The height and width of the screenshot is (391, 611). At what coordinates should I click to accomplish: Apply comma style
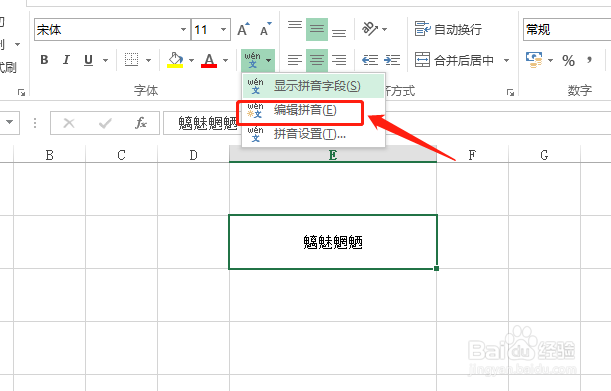click(589, 60)
